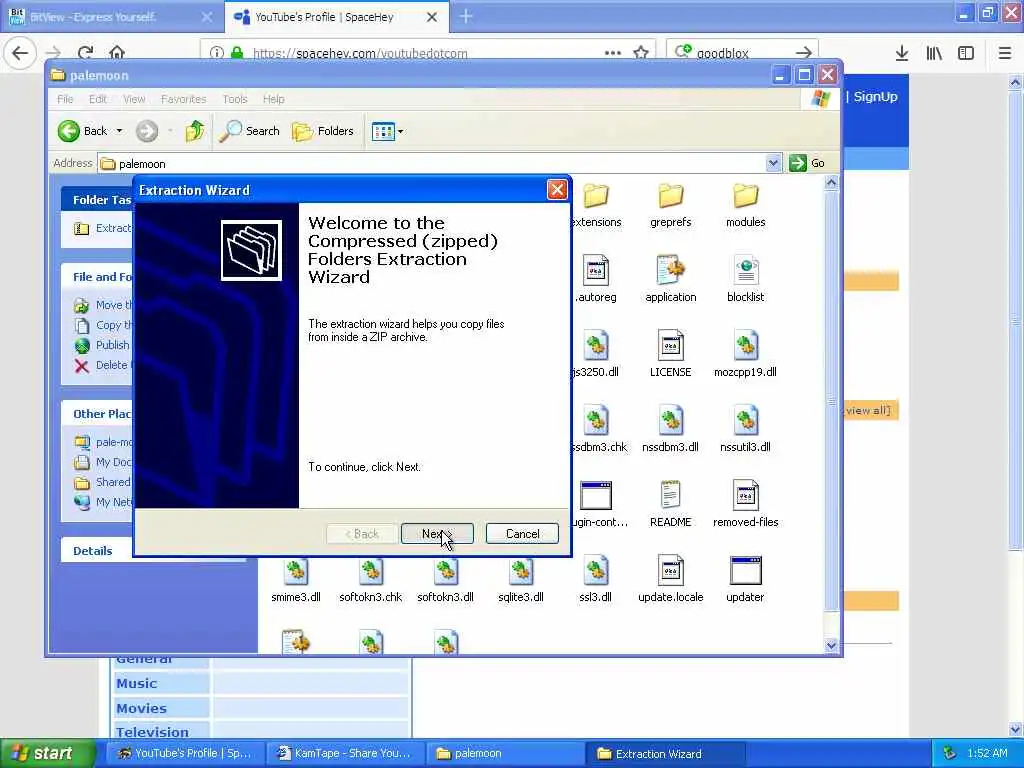Reload the SpaceHey page
This screenshot has width=1024, height=768.
coord(86,52)
